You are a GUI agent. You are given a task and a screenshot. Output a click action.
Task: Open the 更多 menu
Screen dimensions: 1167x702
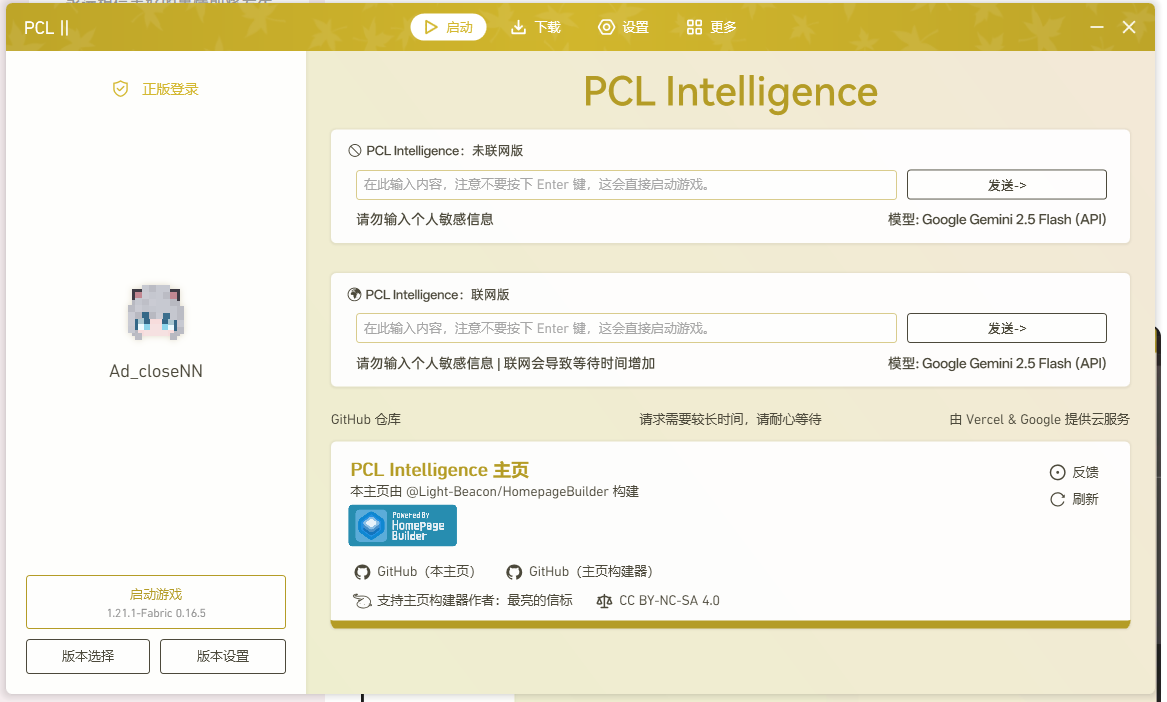(x=710, y=27)
